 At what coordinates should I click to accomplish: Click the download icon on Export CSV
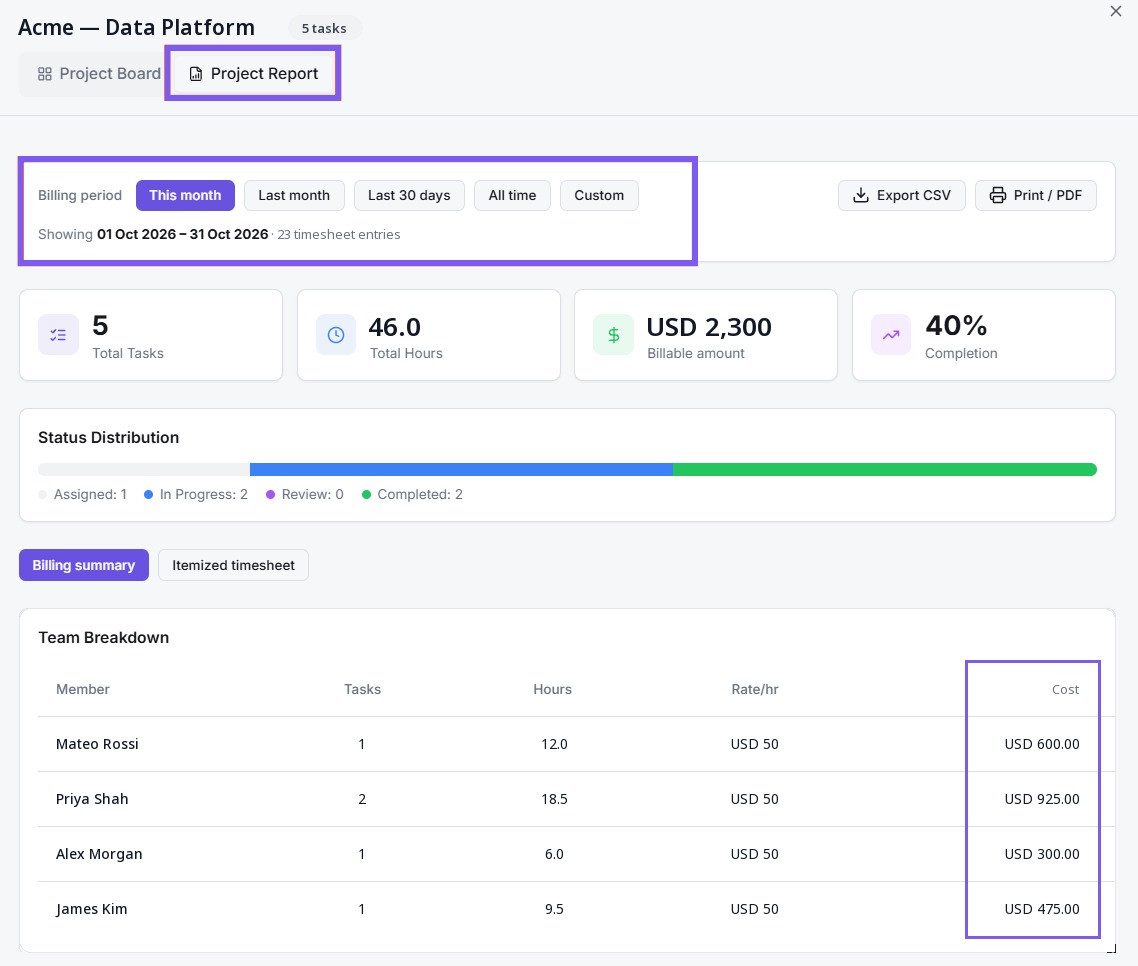pos(861,195)
